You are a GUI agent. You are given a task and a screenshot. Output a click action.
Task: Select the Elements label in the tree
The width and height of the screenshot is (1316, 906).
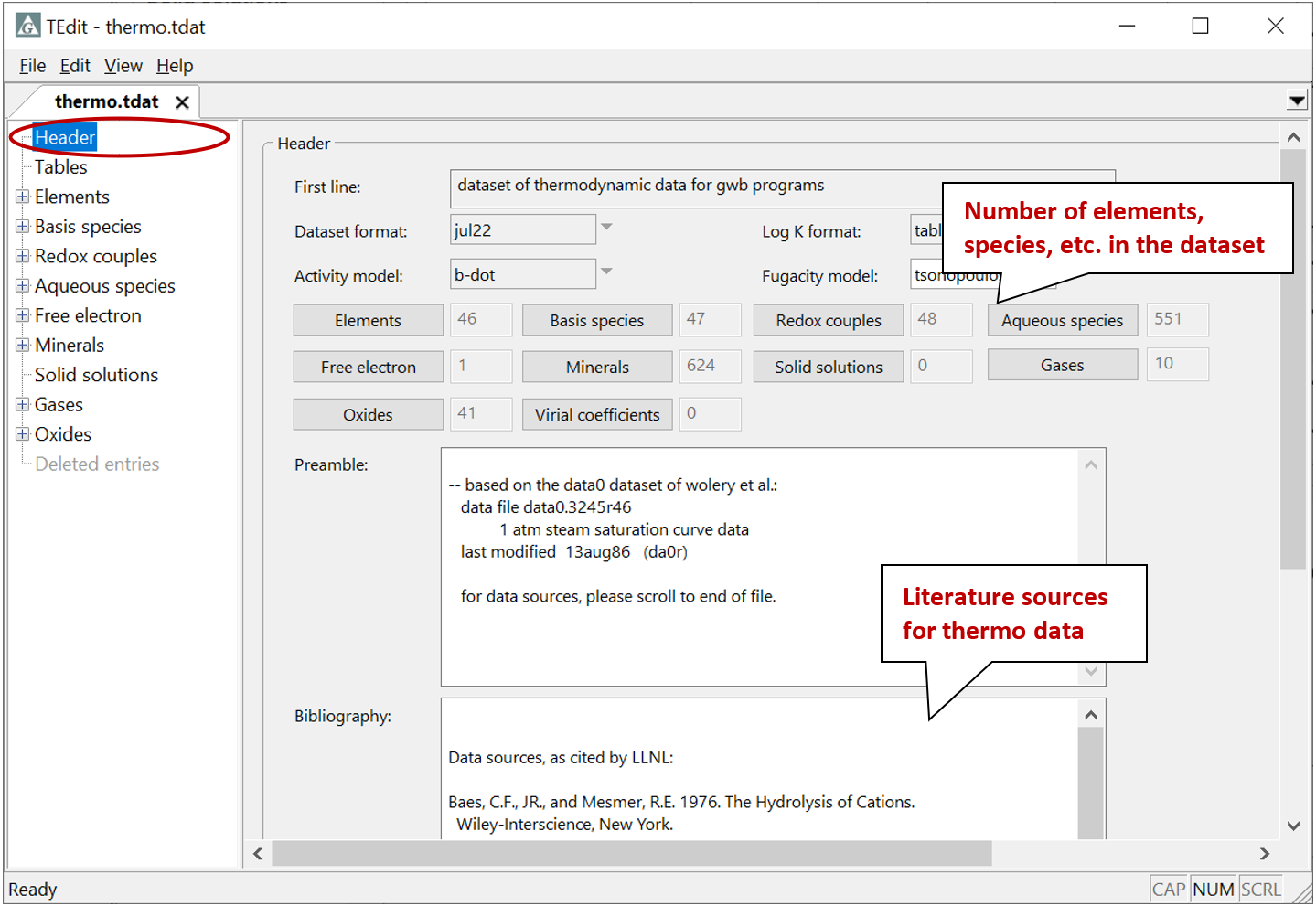[72, 197]
